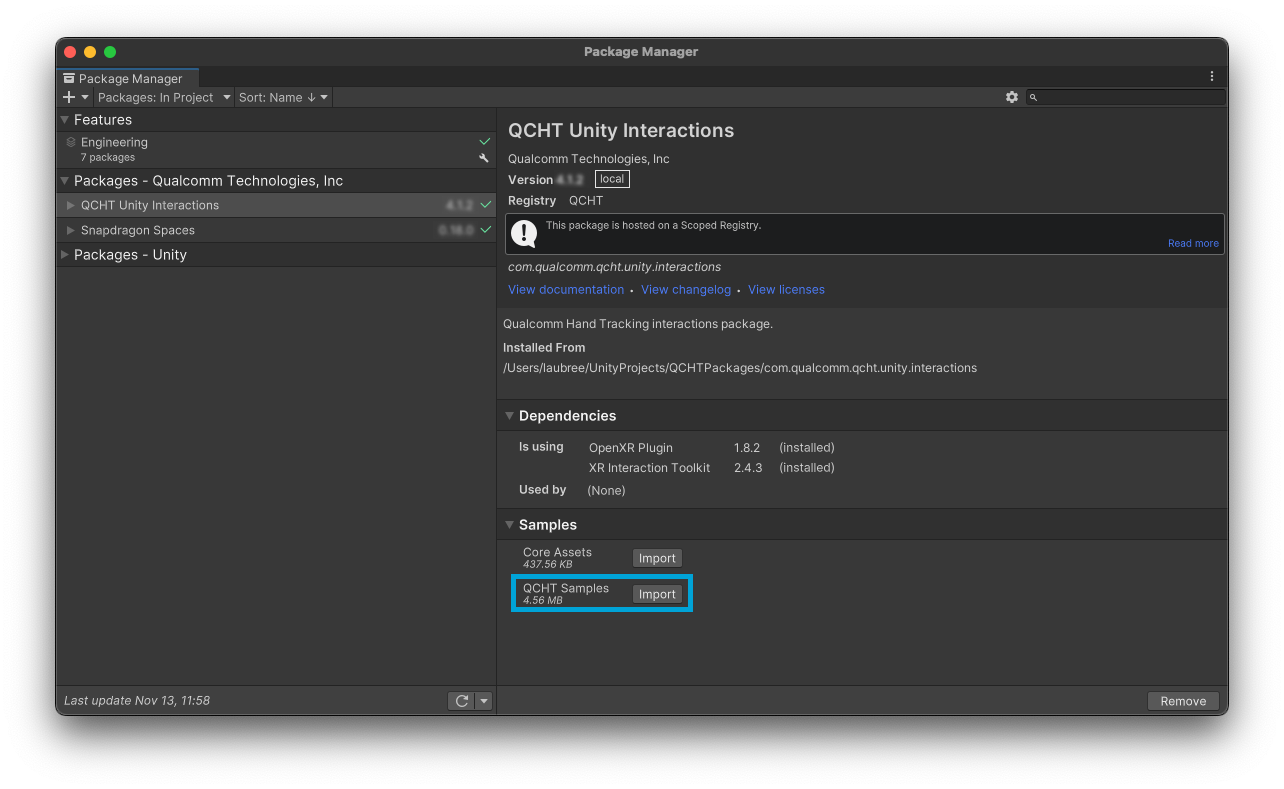Open the View changelog link
Image resolution: width=1284 pixels, height=789 pixels.
pos(686,290)
